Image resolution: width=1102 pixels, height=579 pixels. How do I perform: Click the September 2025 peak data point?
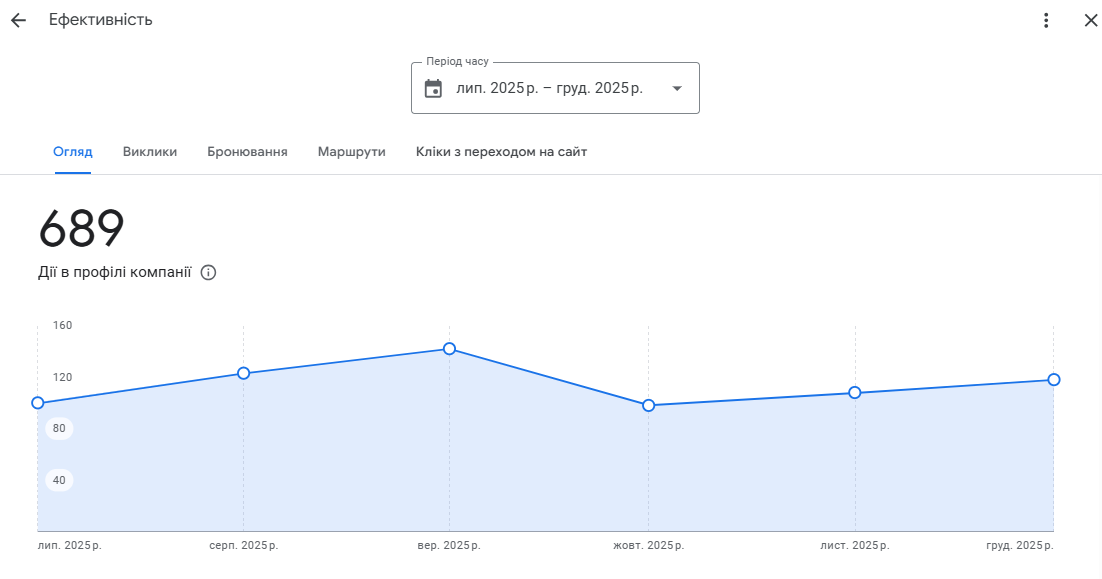tap(449, 349)
